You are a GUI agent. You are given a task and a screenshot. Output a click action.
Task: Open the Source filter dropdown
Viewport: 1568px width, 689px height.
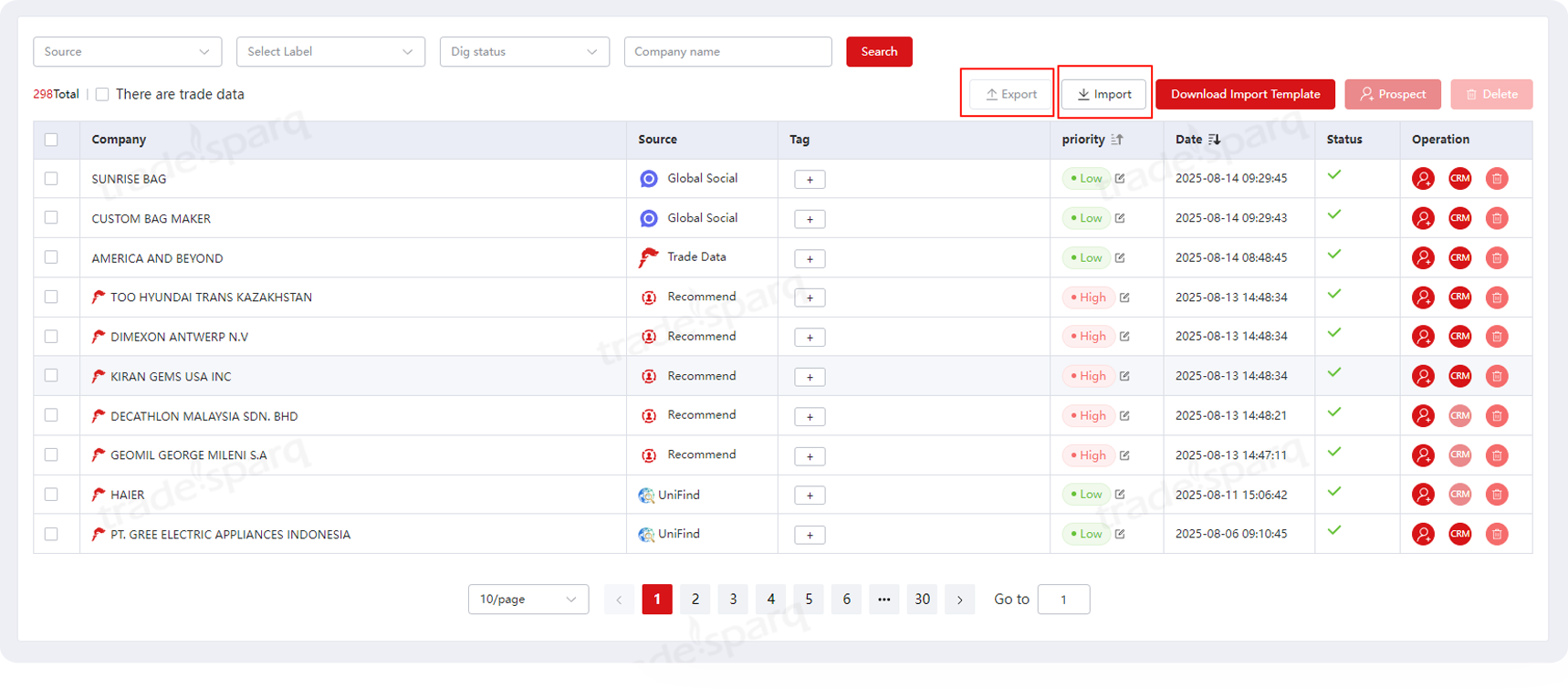pyautogui.click(x=127, y=52)
